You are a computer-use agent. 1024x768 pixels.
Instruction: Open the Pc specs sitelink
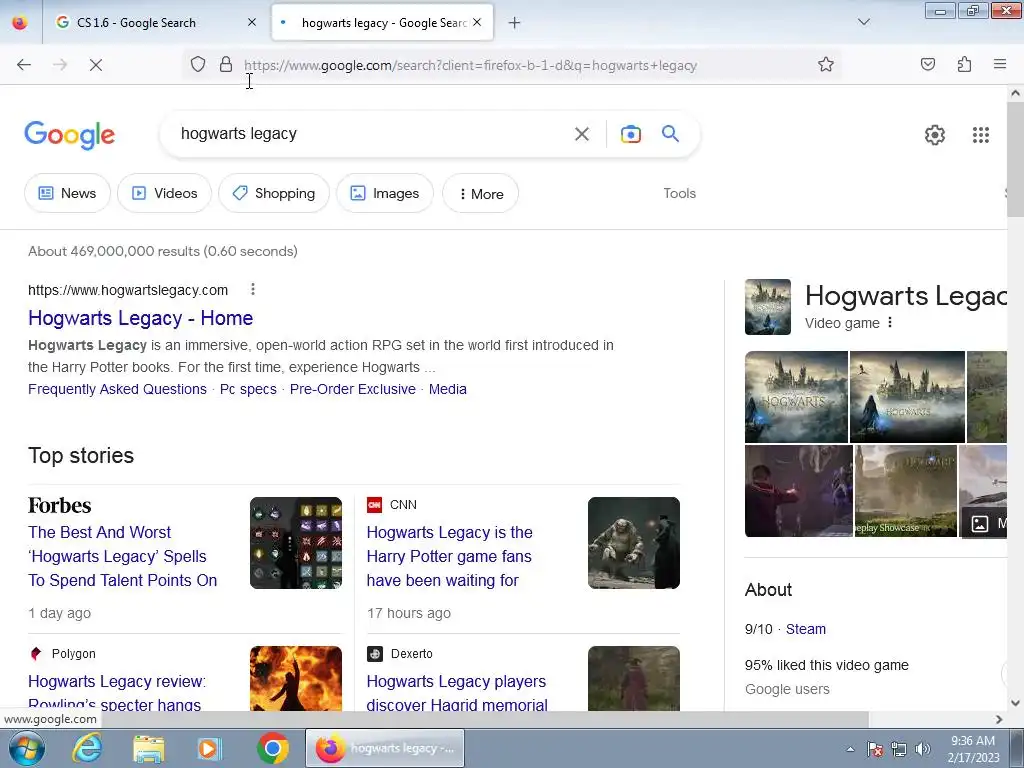pos(248,389)
